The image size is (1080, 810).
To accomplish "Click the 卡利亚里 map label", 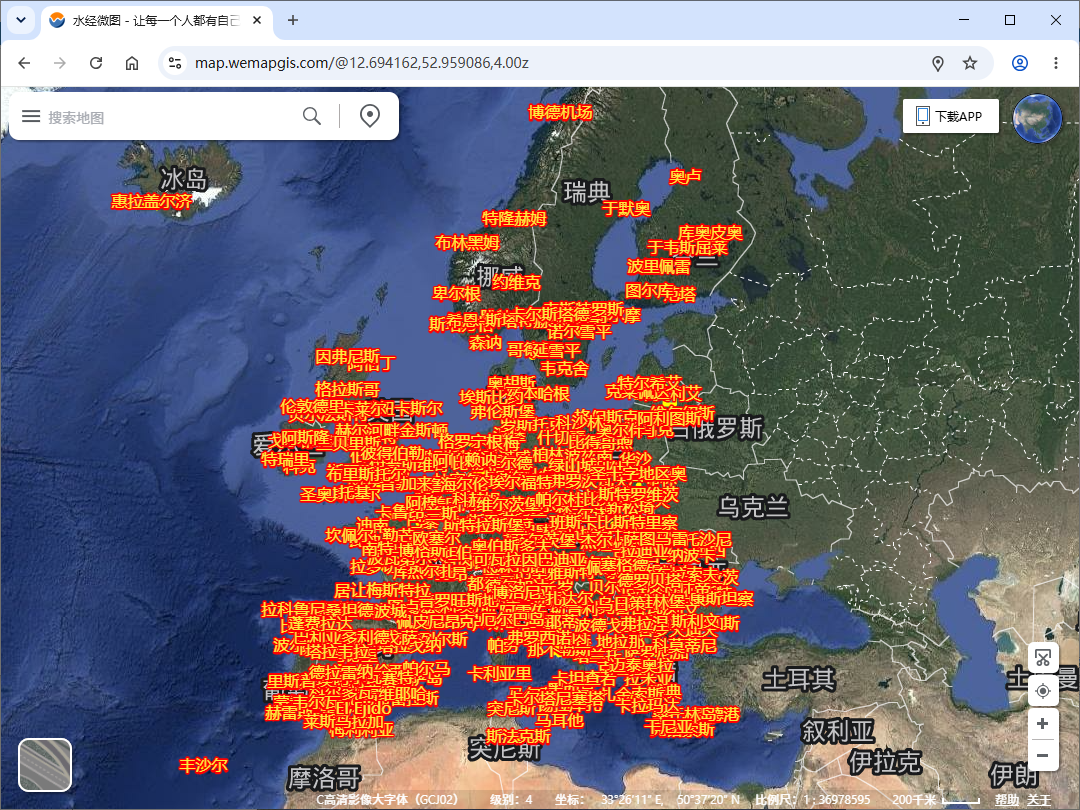I will 499,674.
